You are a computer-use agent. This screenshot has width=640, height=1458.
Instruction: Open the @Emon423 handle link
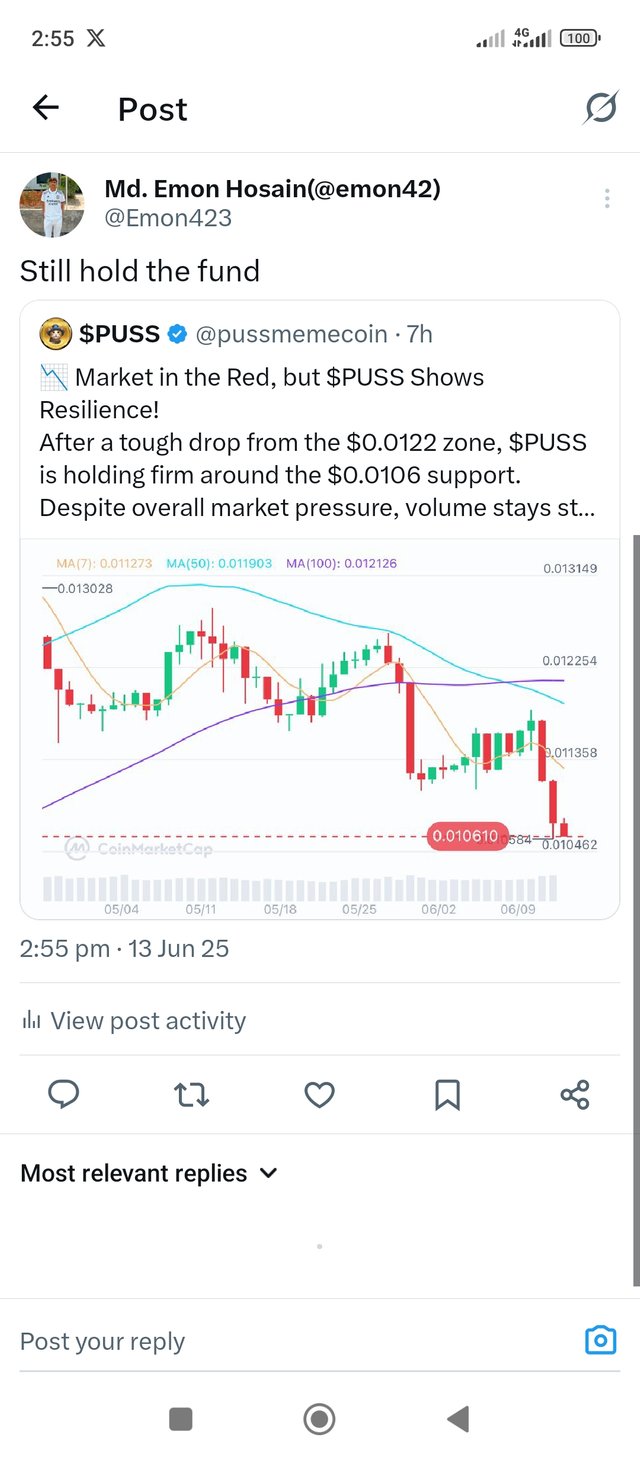click(168, 217)
